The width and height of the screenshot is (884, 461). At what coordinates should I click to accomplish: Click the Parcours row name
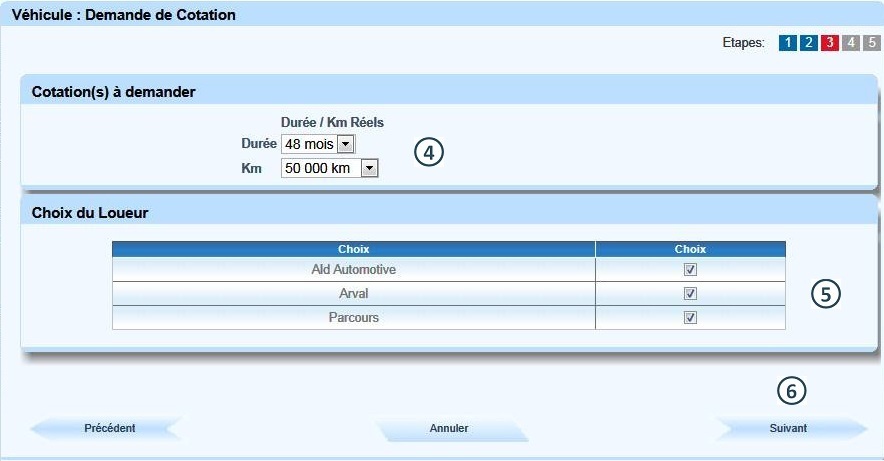tap(353, 318)
